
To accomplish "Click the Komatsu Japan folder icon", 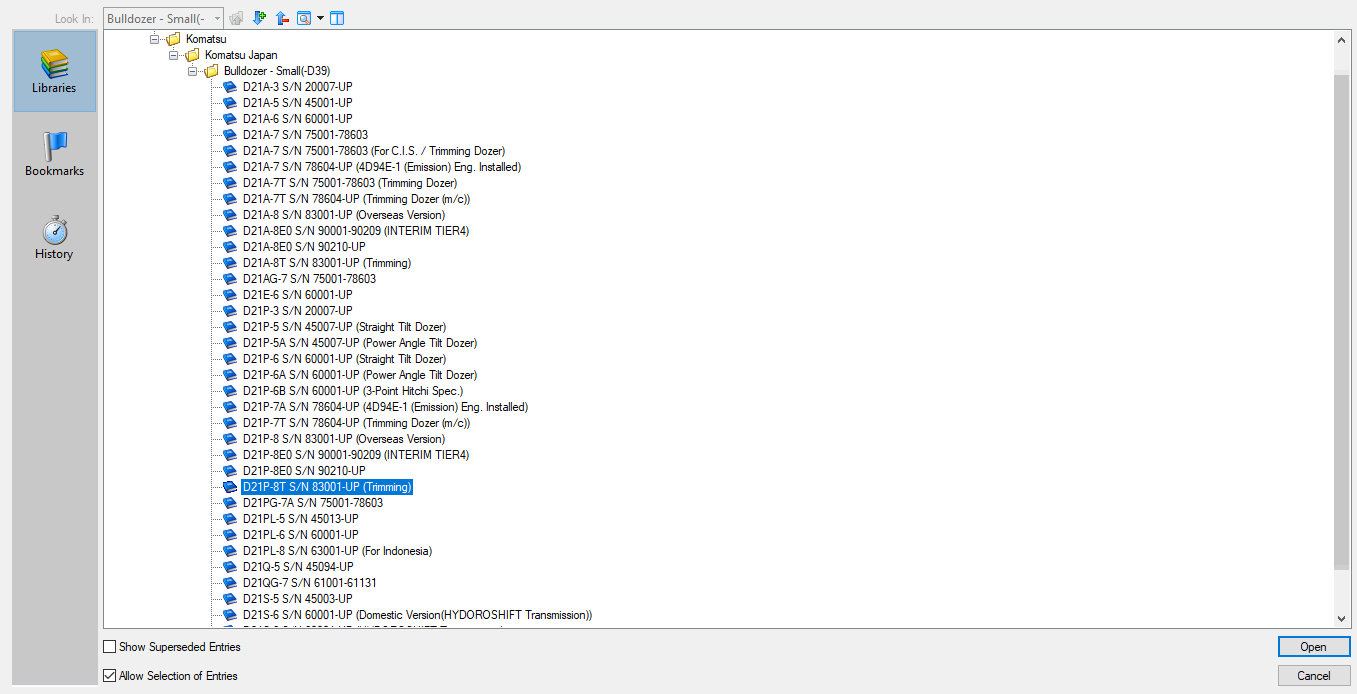I will coord(193,55).
